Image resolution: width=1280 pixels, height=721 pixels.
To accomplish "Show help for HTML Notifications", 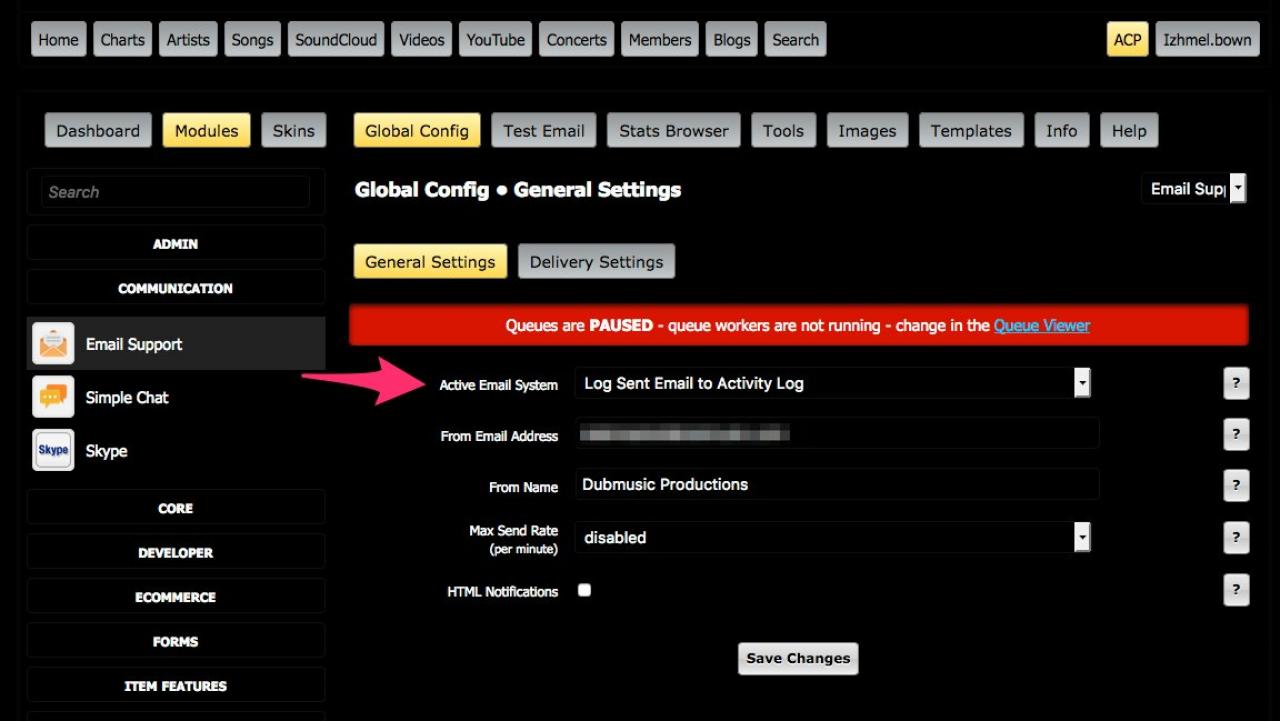I will coord(1236,589).
